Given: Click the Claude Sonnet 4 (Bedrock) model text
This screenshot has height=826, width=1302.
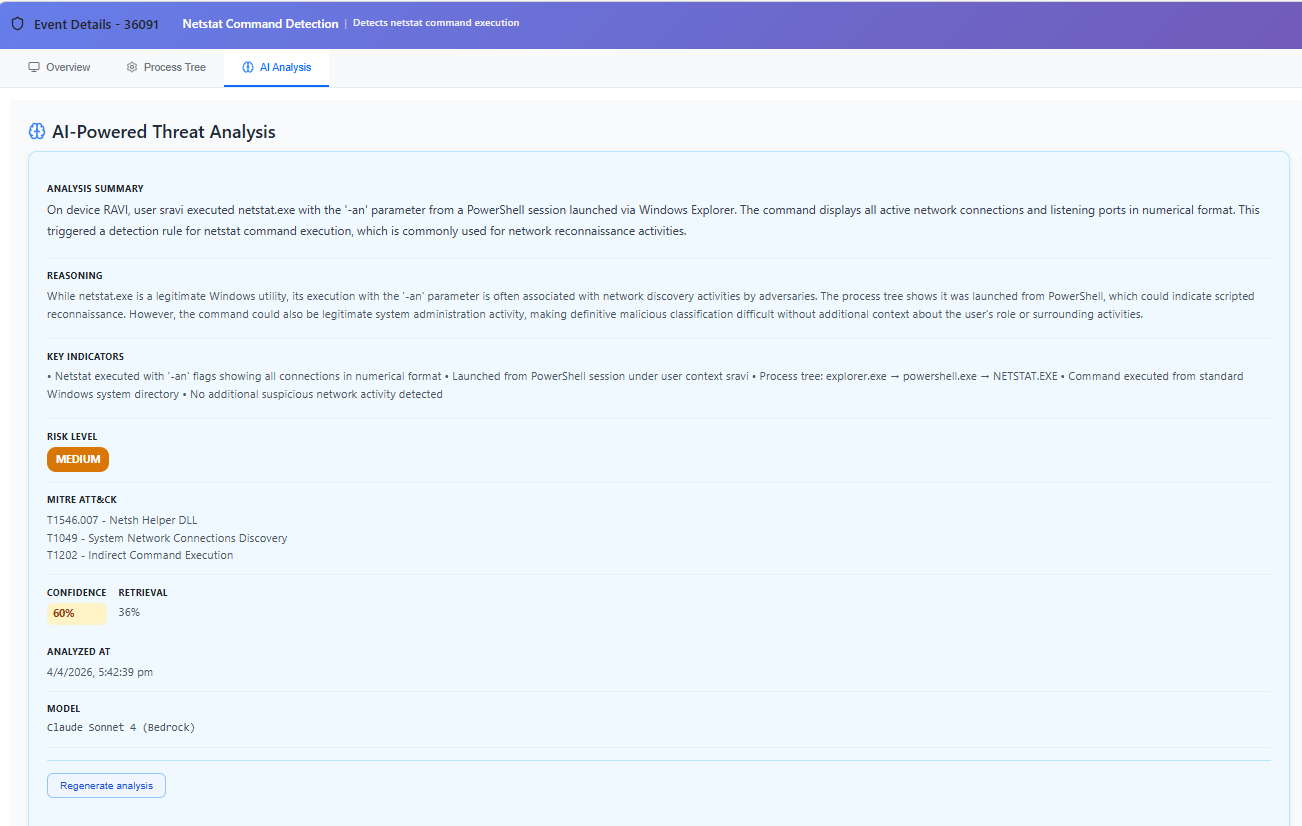Looking at the screenshot, I should 121,727.
